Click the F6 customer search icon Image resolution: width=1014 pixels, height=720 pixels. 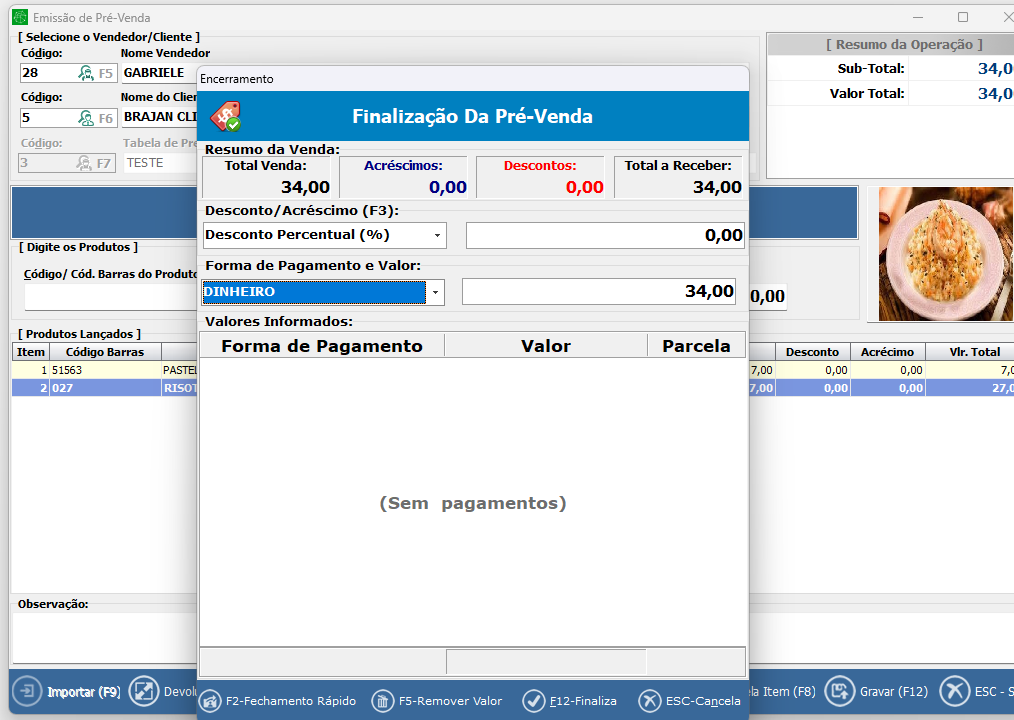[x=86, y=118]
